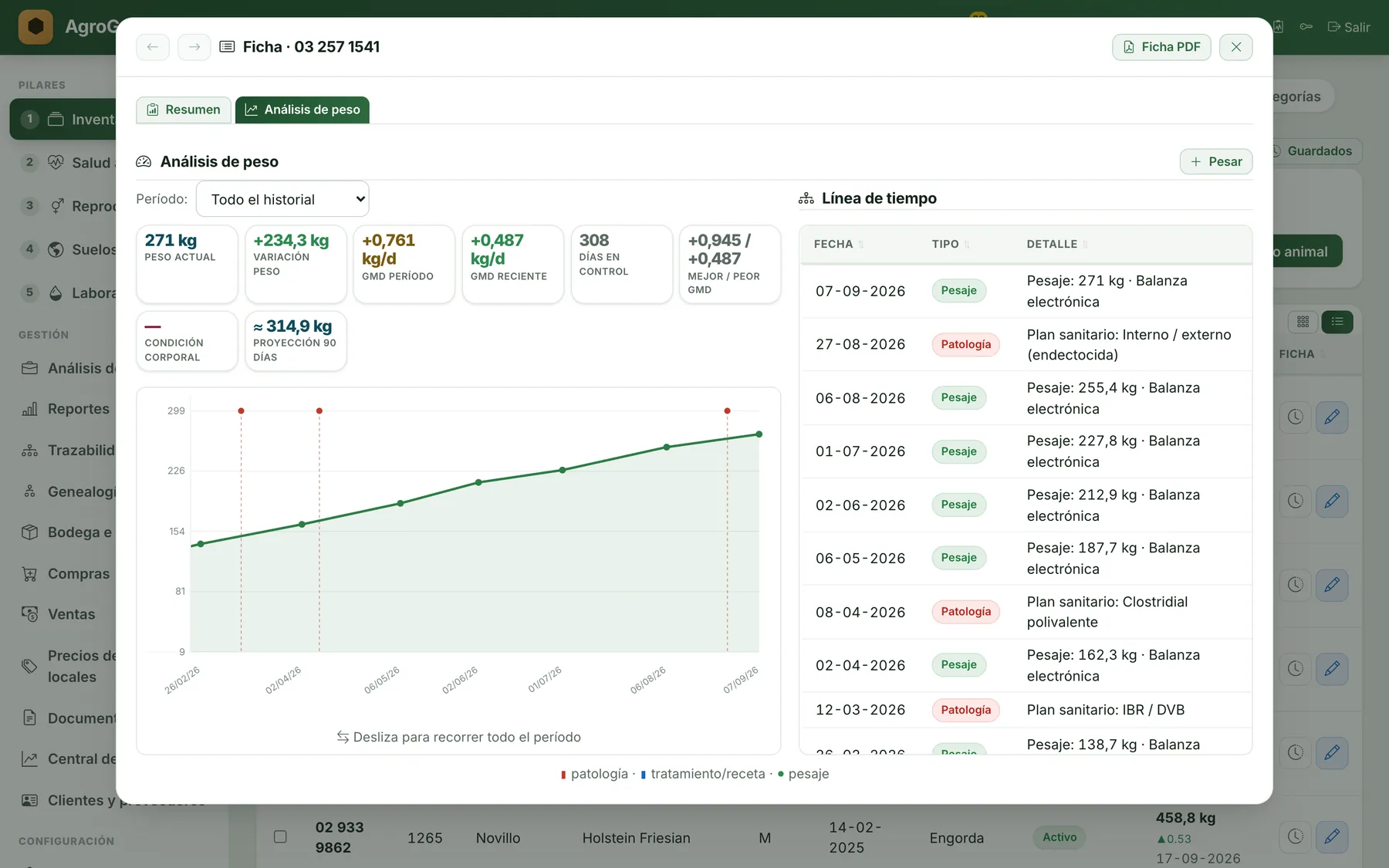
Task: Select the list view icon in the background
Action: coord(1337,322)
